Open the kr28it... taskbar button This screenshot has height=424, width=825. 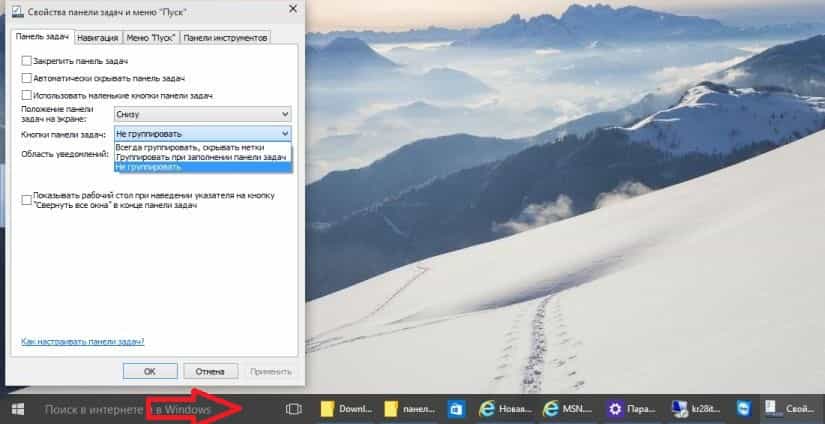tap(697, 409)
